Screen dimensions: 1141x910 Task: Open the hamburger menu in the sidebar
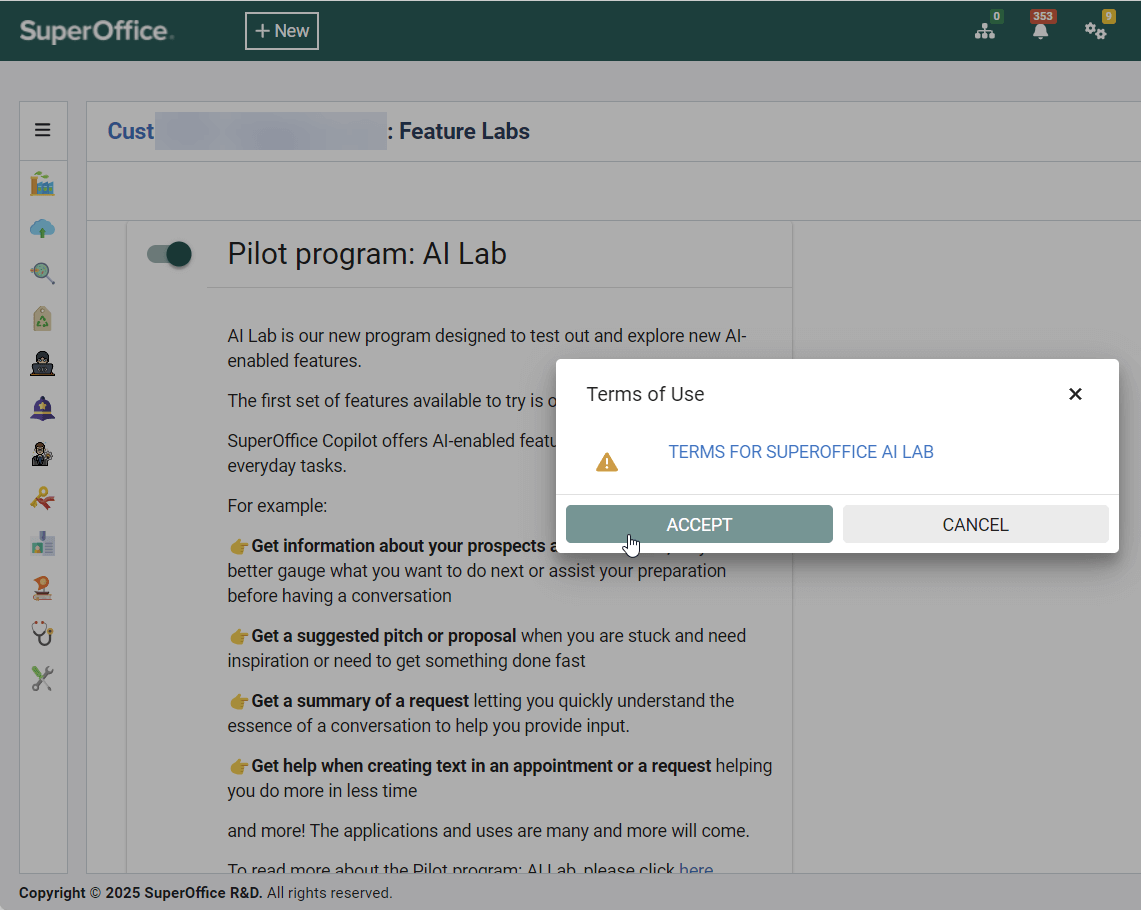[x=42, y=130]
